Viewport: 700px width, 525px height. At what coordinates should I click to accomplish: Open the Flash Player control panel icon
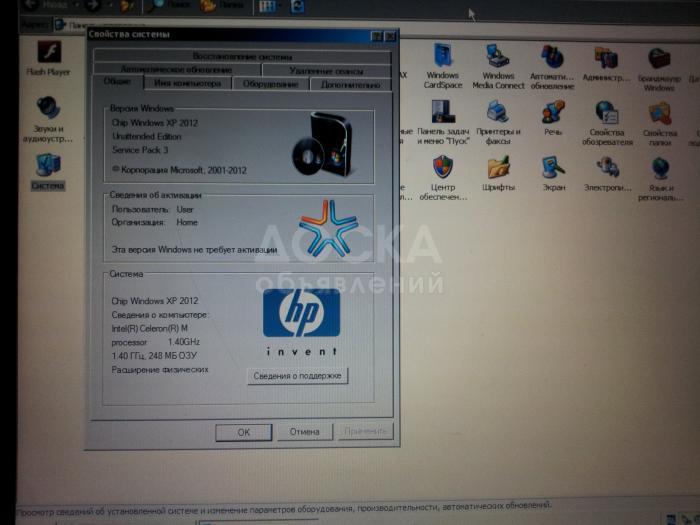pos(49,58)
